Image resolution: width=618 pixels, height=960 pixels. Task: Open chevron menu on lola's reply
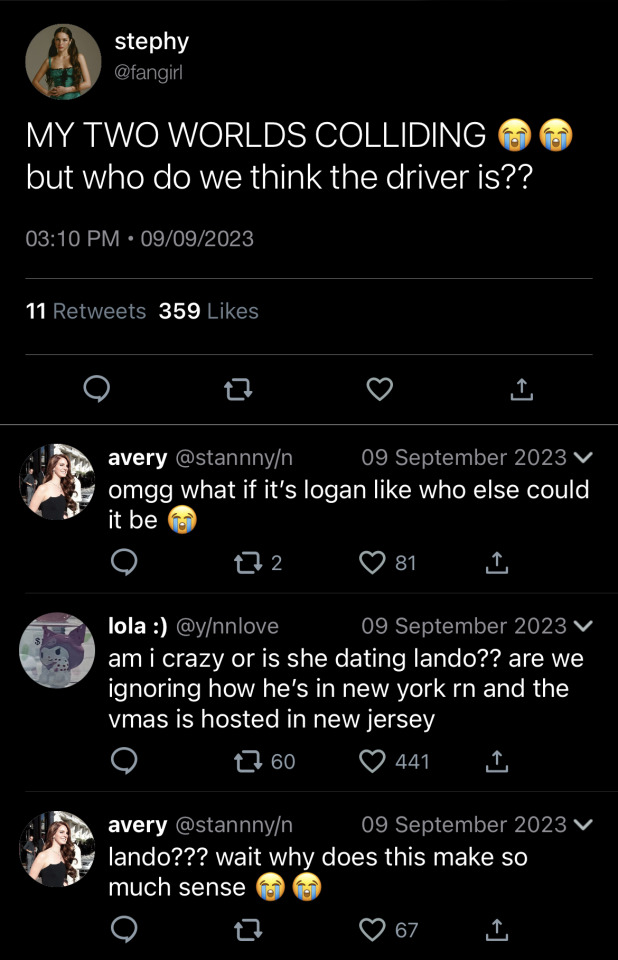tap(585, 626)
